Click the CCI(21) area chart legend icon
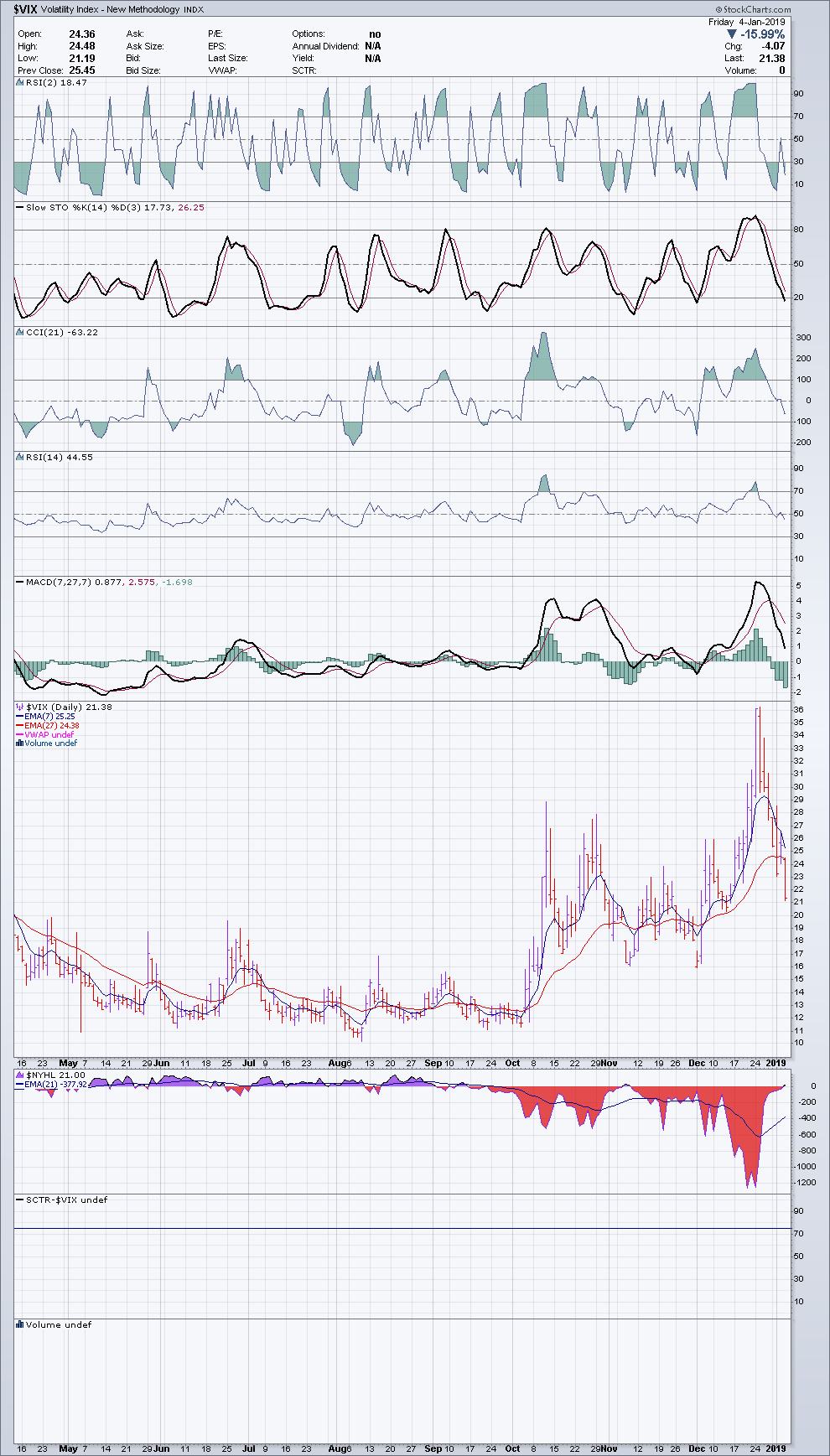Screen dimensions: 830x1456 [x=20, y=332]
